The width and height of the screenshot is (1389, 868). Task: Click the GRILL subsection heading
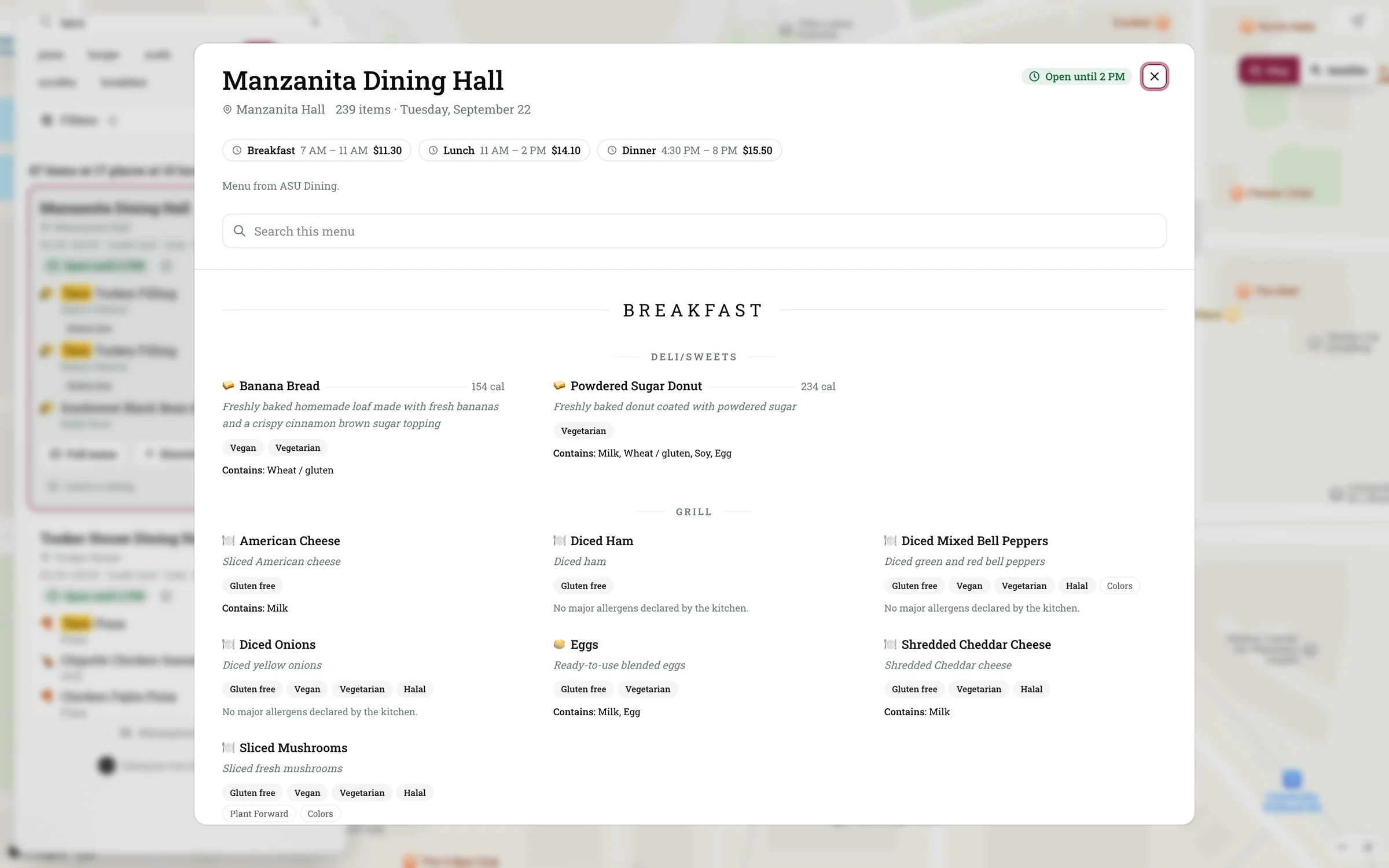tap(694, 512)
